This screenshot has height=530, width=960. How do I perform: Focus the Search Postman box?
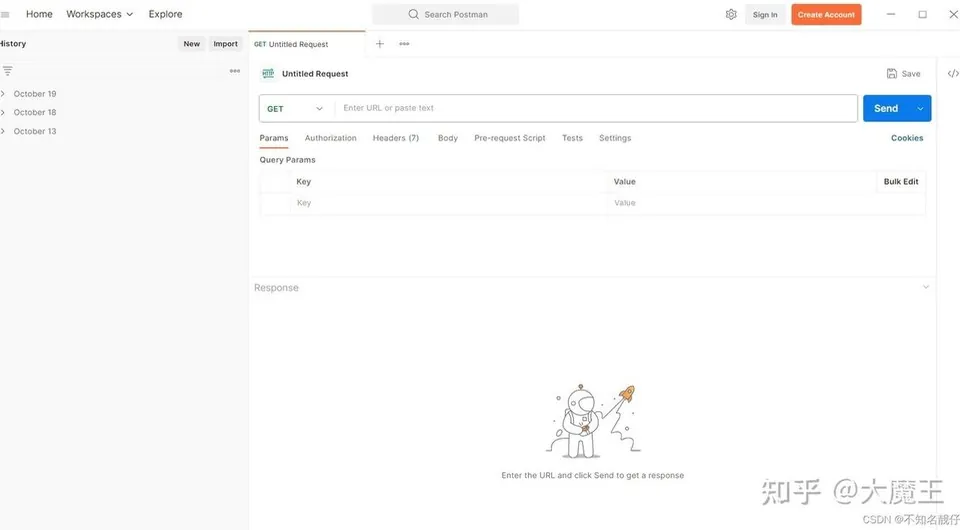coord(445,14)
